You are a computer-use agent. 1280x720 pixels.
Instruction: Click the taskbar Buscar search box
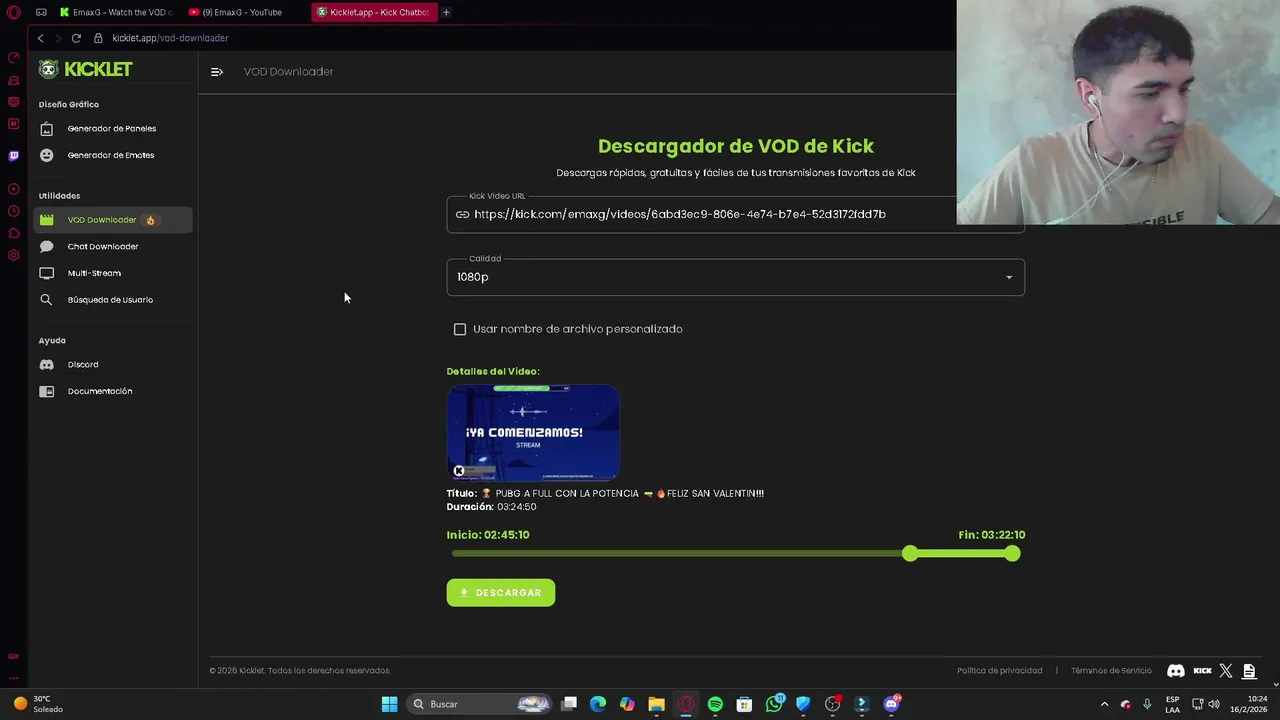point(481,704)
